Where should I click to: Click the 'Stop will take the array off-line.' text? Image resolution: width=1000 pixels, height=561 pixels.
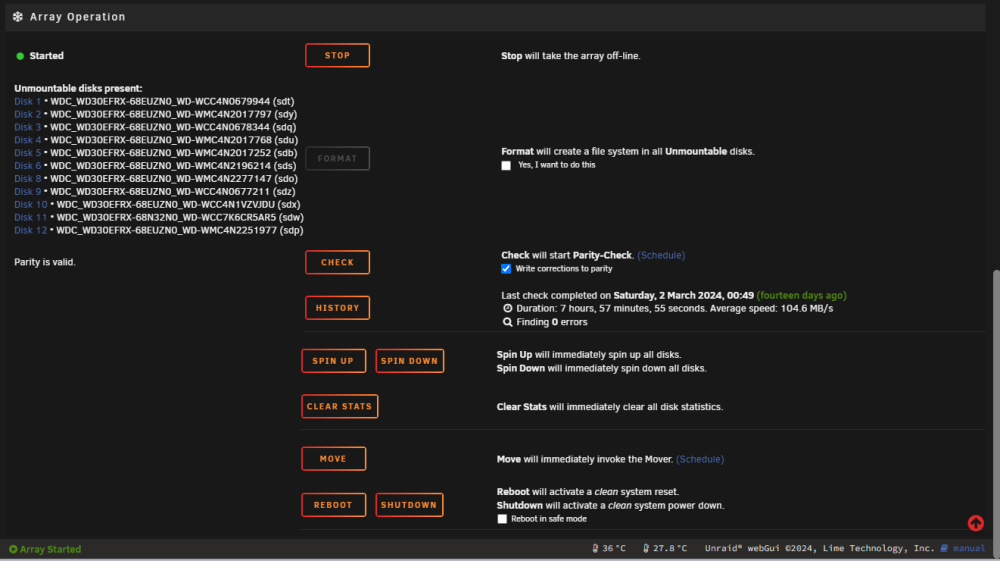click(x=571, y=56)
